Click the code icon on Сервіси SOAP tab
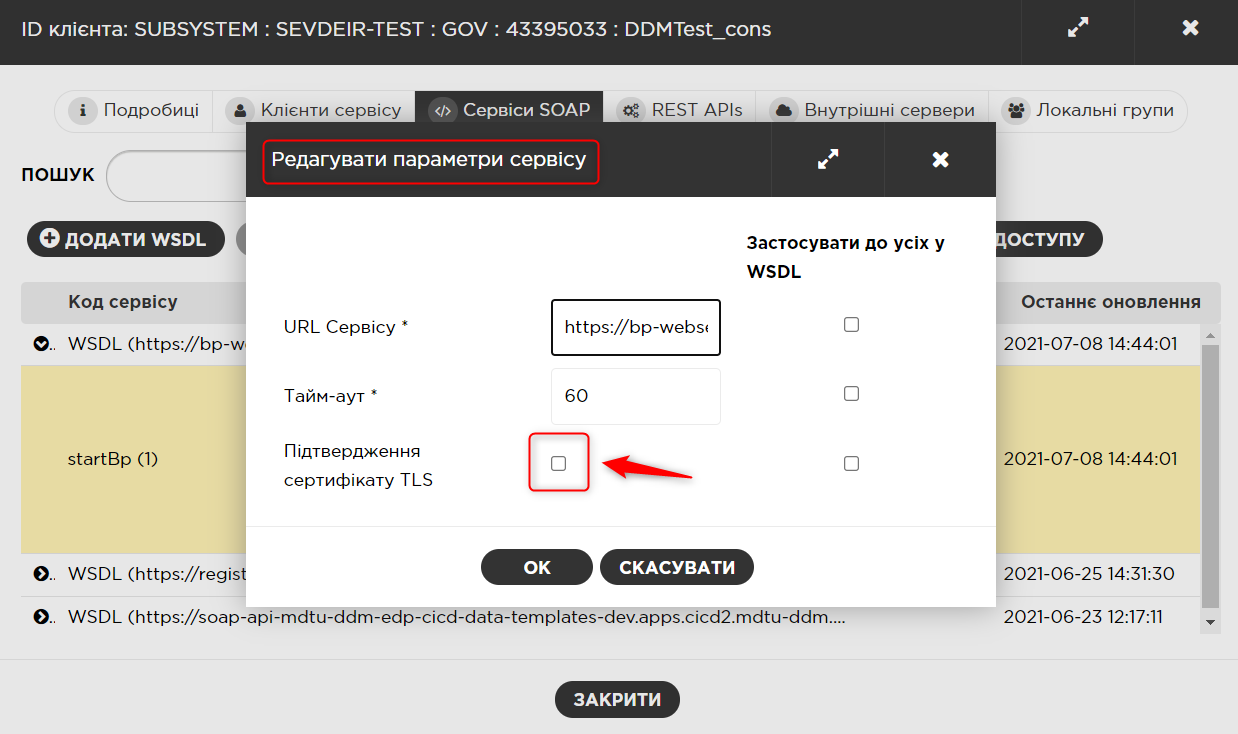Viewport: 1238px width, 734px height. point(443,110)
